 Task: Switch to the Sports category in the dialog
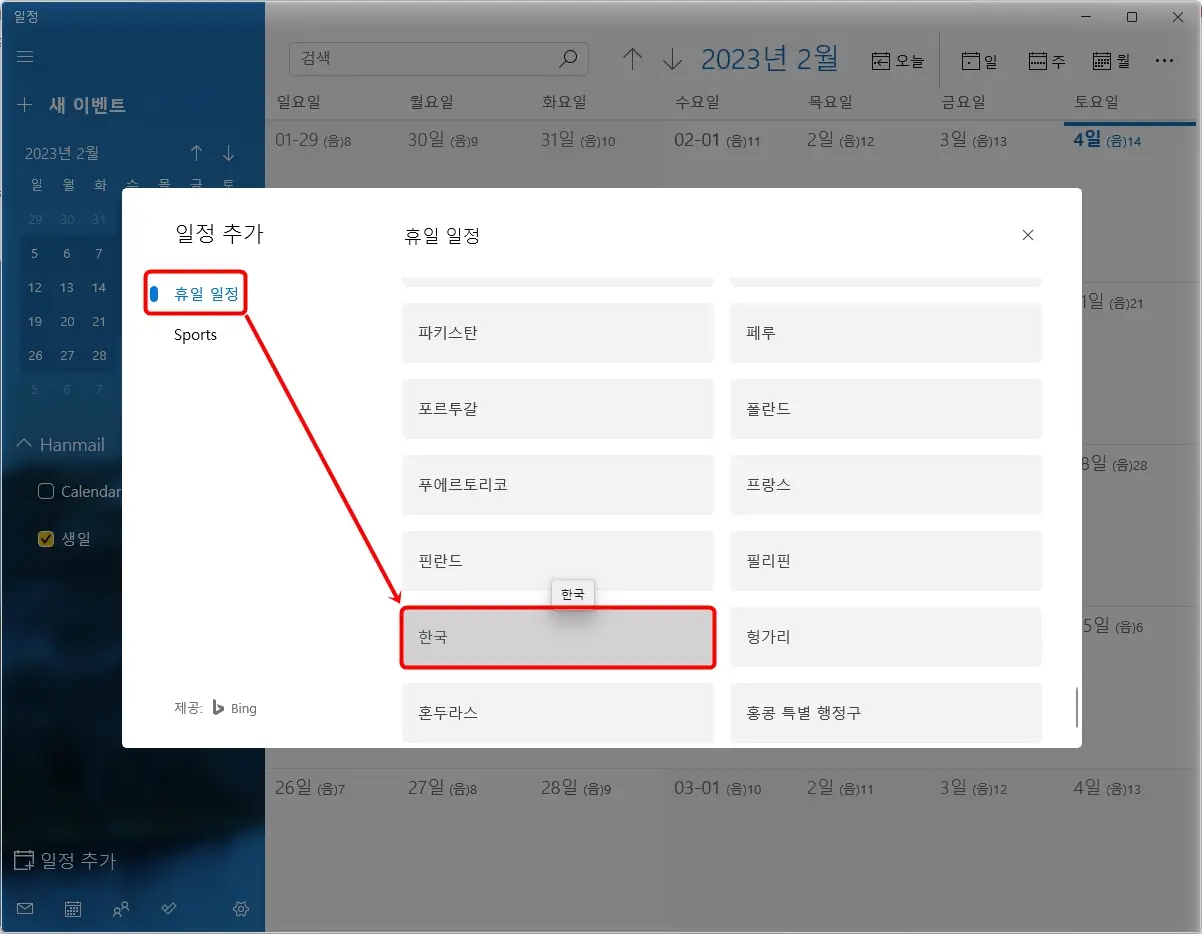(x=194, y=334)
